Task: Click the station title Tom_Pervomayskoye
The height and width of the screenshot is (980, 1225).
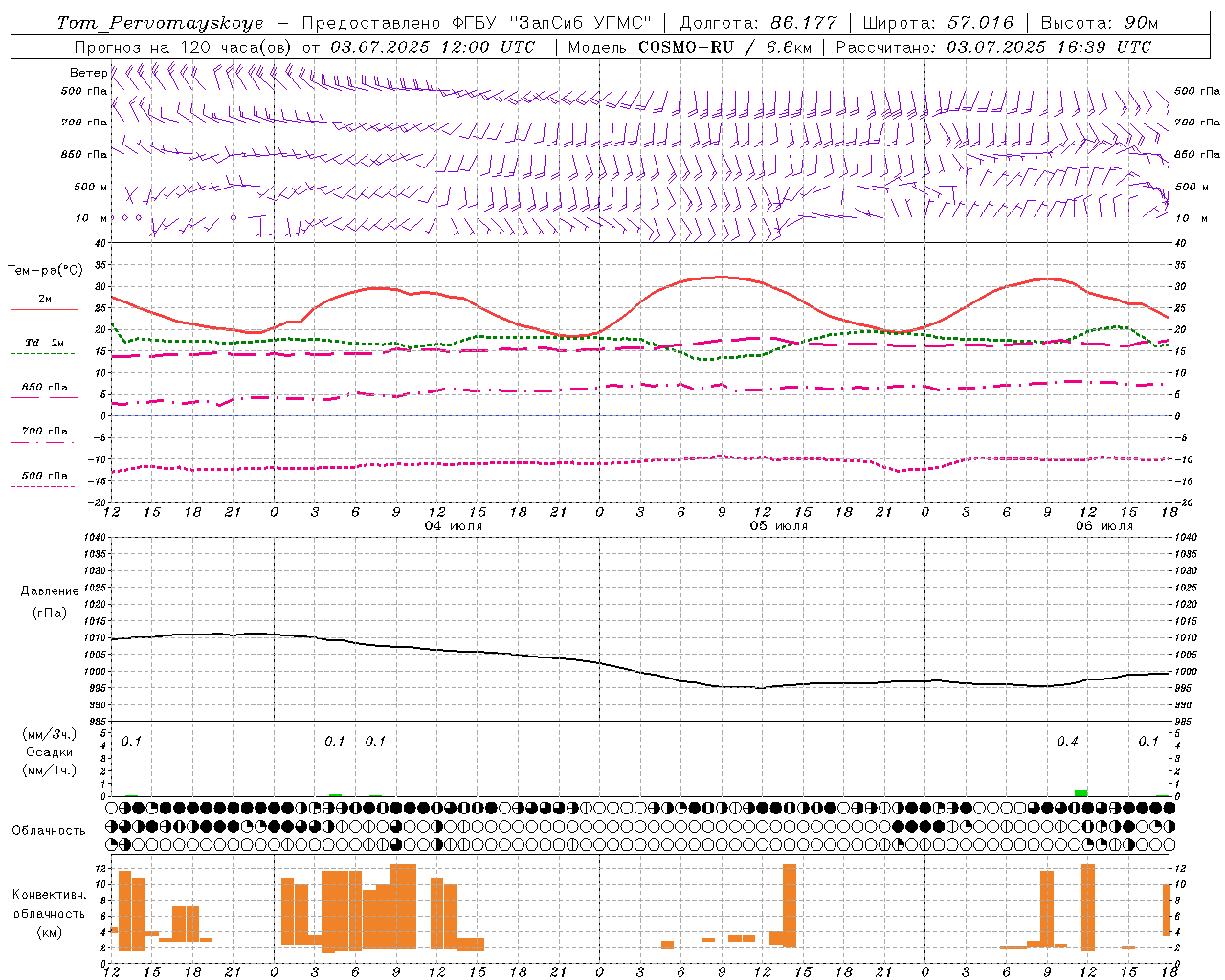Action: 160,23
